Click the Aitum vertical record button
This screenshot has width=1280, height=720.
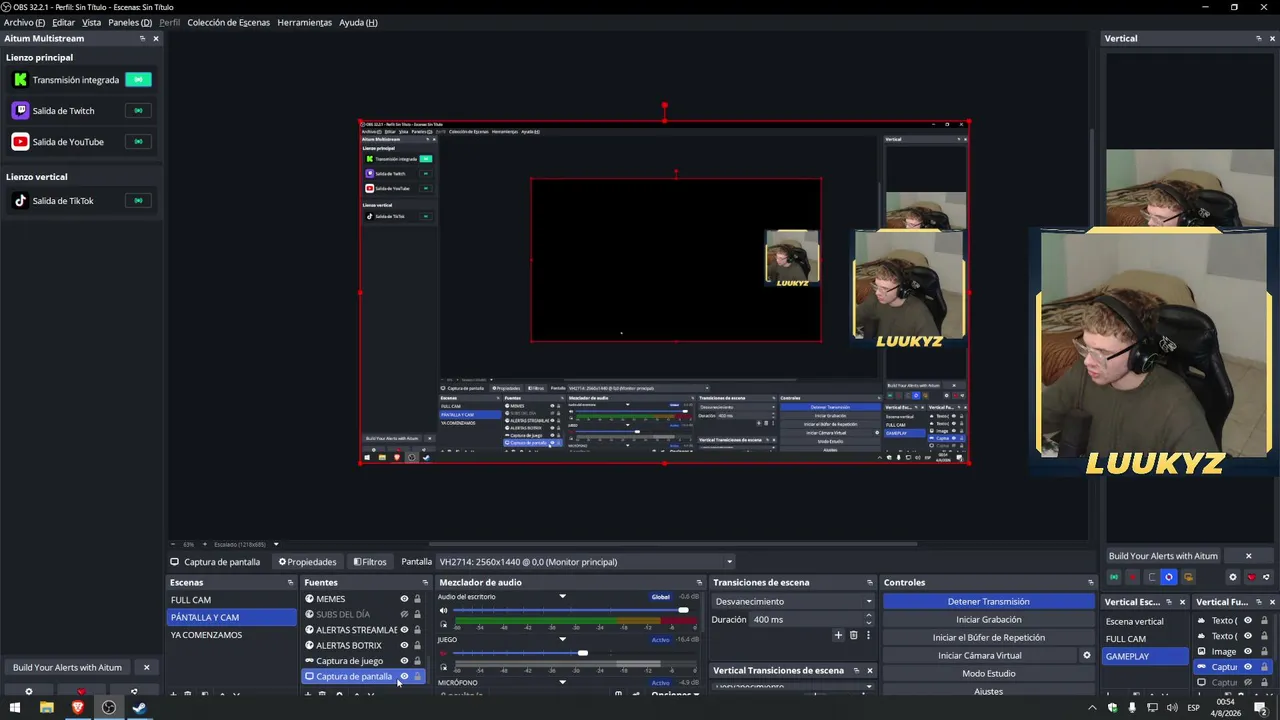coord(1132,577)
